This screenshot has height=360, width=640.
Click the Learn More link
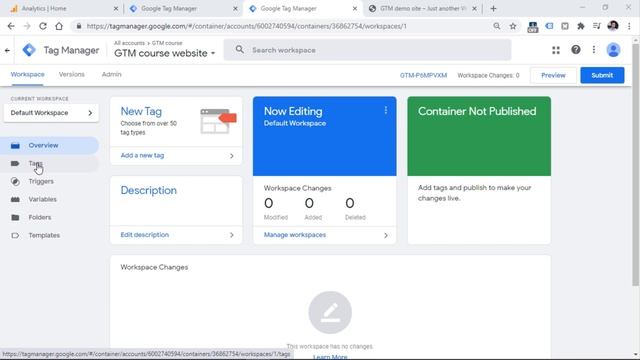coord(330,357)
